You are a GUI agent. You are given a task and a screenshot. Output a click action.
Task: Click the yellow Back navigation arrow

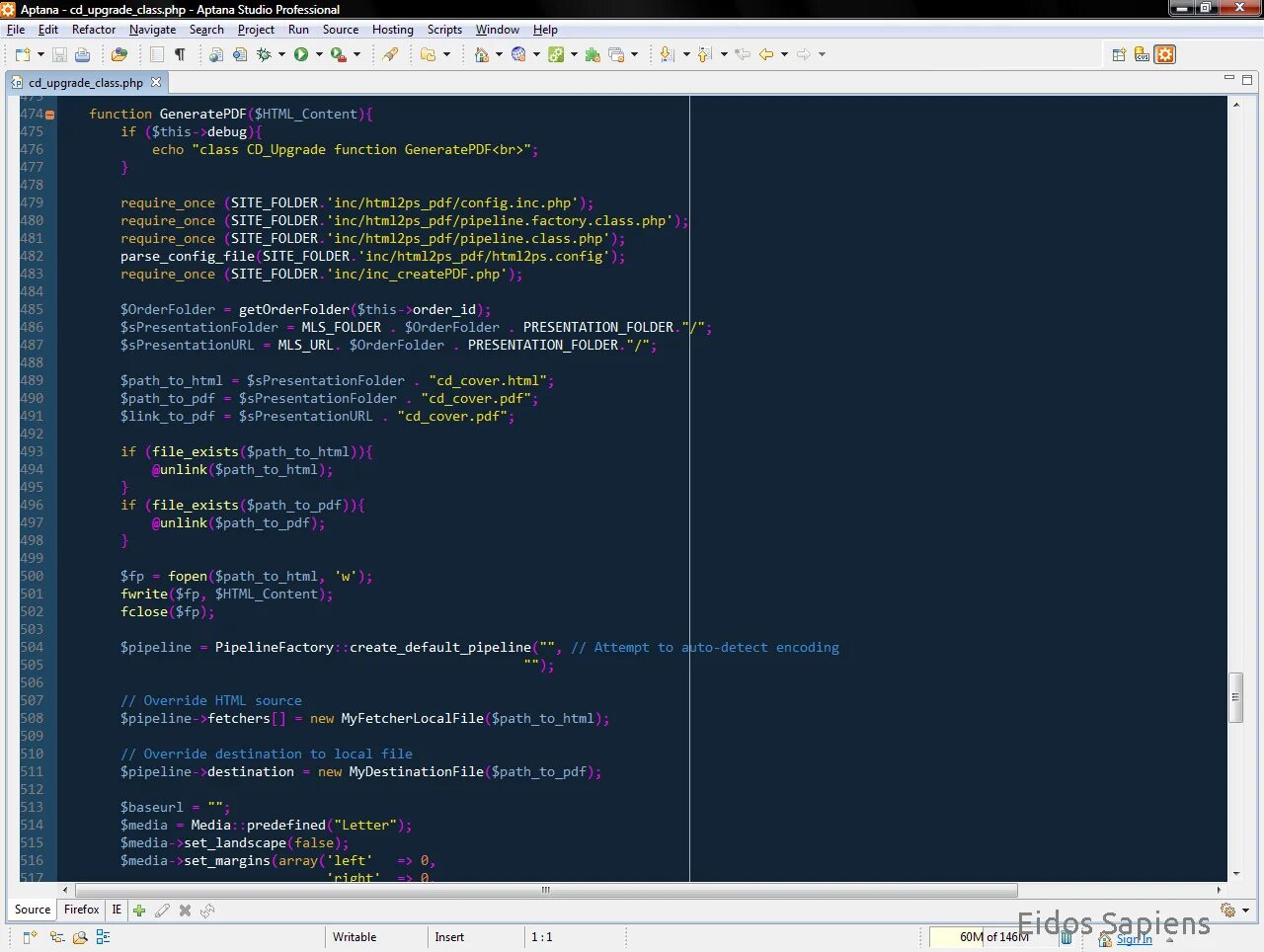coord(766,54)
